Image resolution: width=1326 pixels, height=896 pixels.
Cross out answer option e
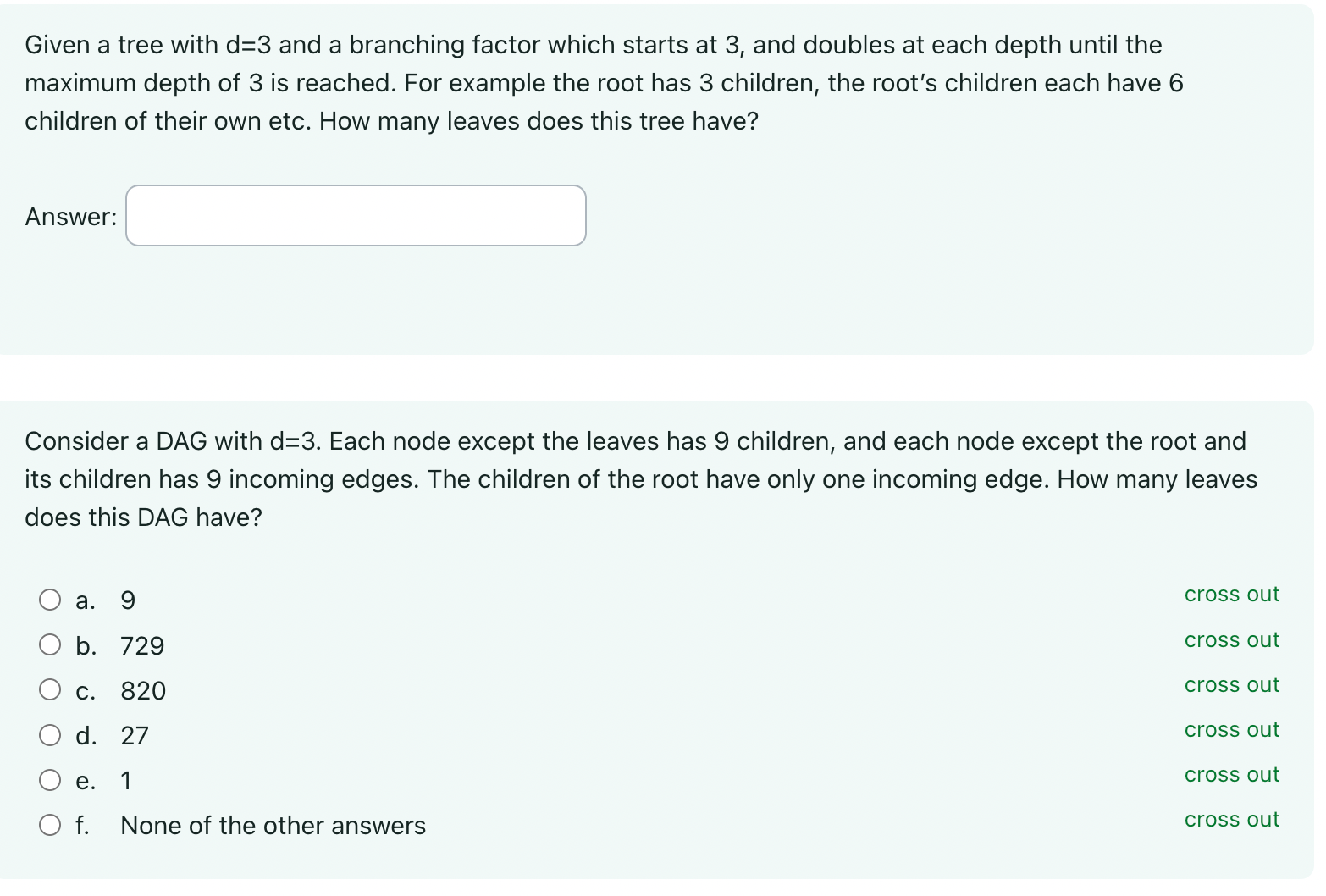coord(1231,774)
